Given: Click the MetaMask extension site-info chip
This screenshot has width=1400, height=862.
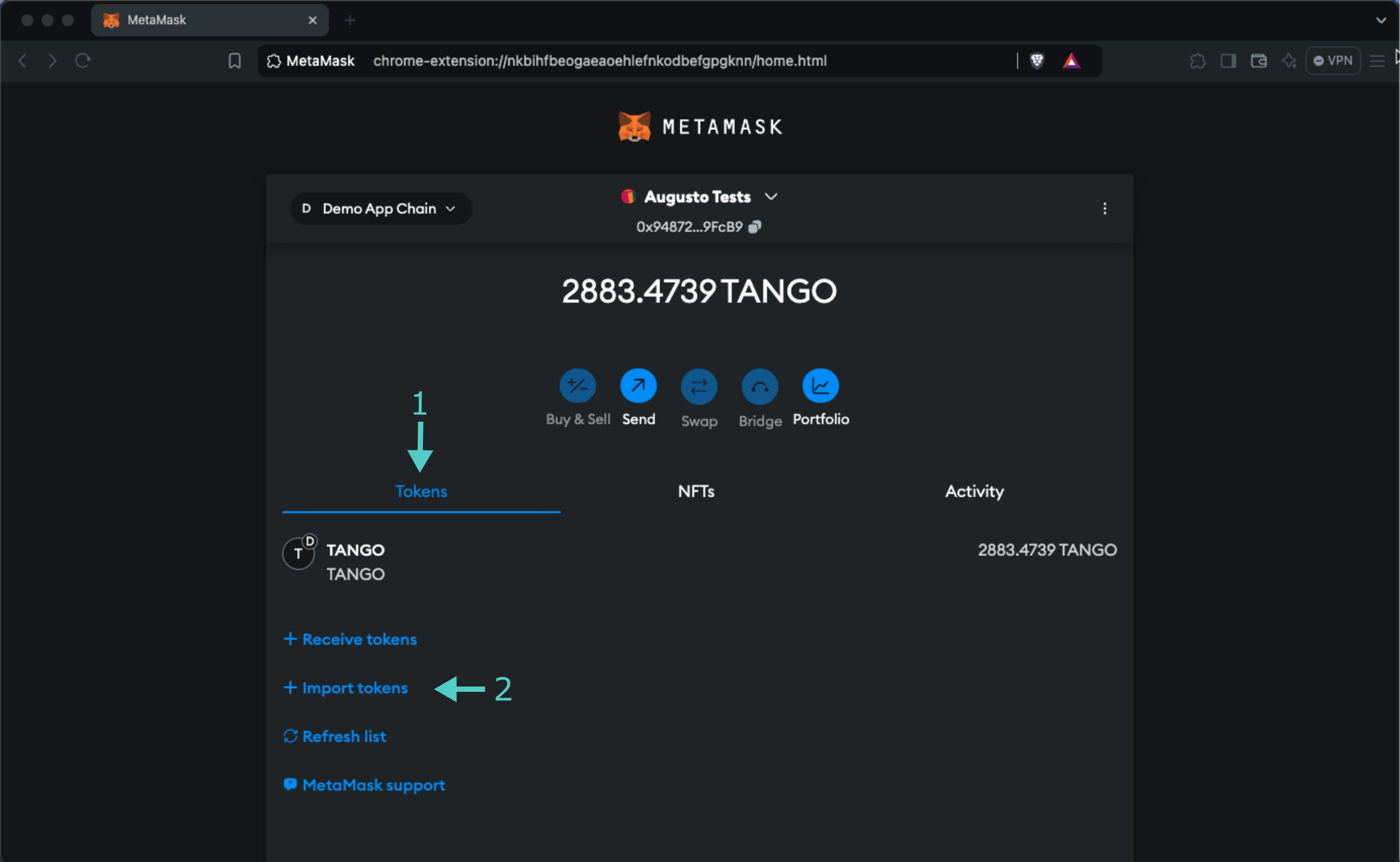Looking at the screenshot, I should [x=311, y=61].
